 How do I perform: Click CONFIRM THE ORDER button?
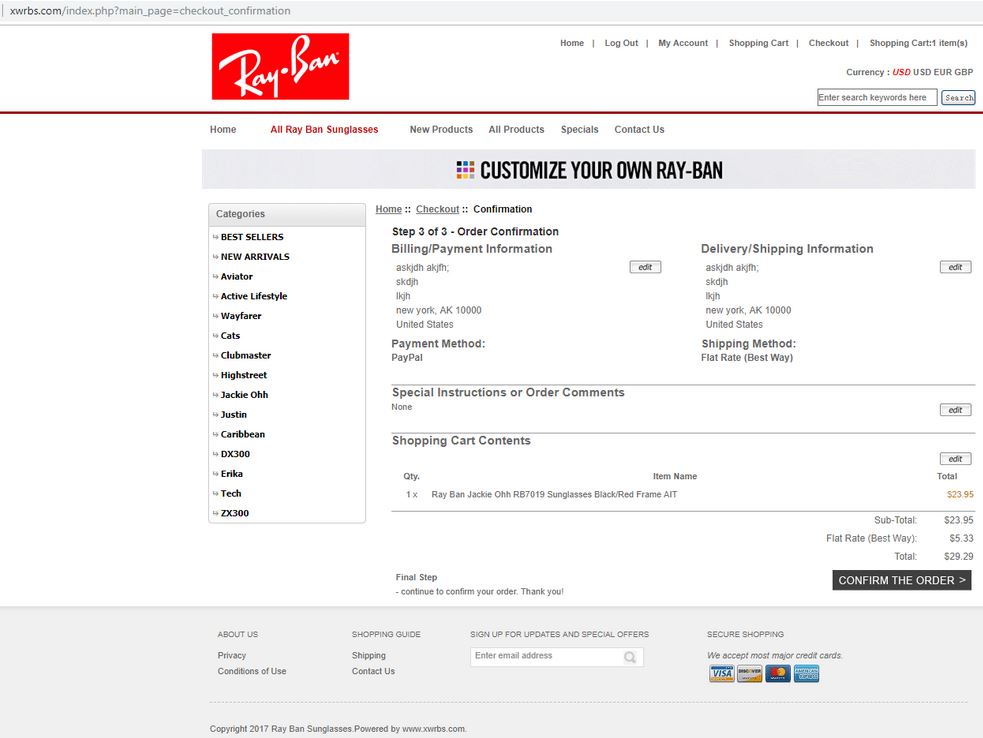pyautogui.click(x=902, y=581)
